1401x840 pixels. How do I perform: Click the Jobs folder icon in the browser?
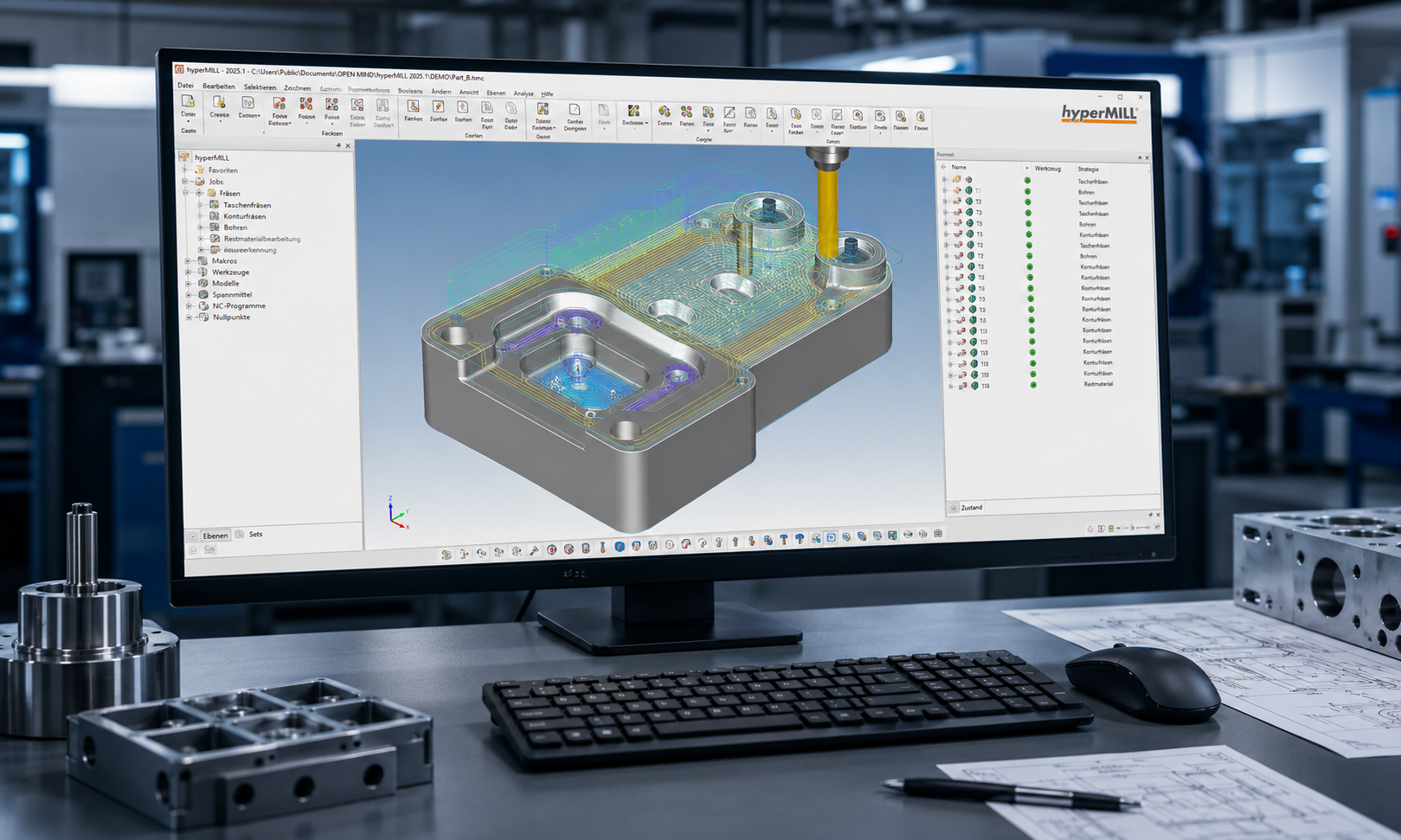pyautogui.click(x=200, y=182)
